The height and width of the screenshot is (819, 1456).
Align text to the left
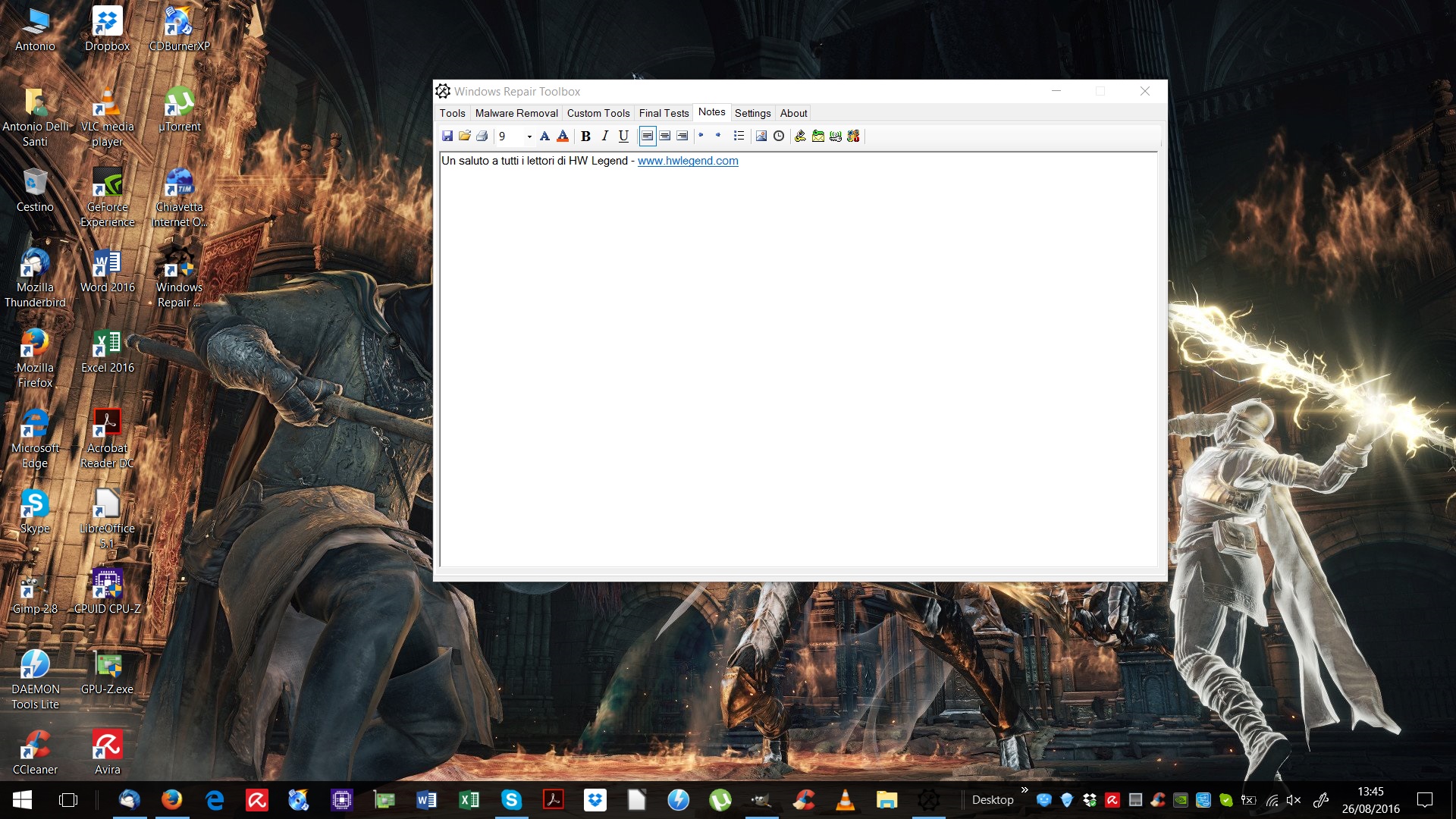[x=647, y=136]
